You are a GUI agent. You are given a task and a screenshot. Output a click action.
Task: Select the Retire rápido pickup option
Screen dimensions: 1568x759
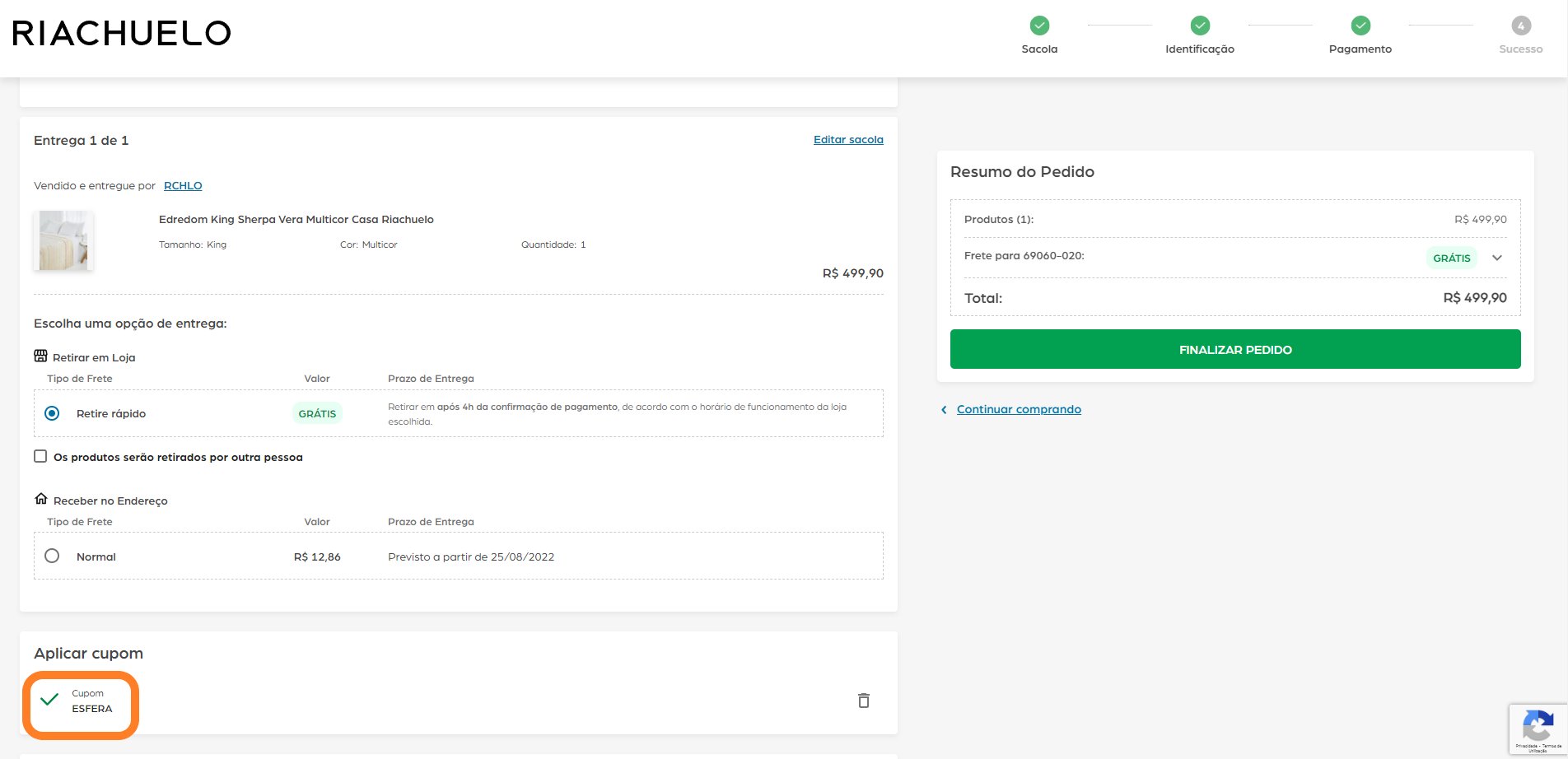pyautogui.click(x=52, y=413)
